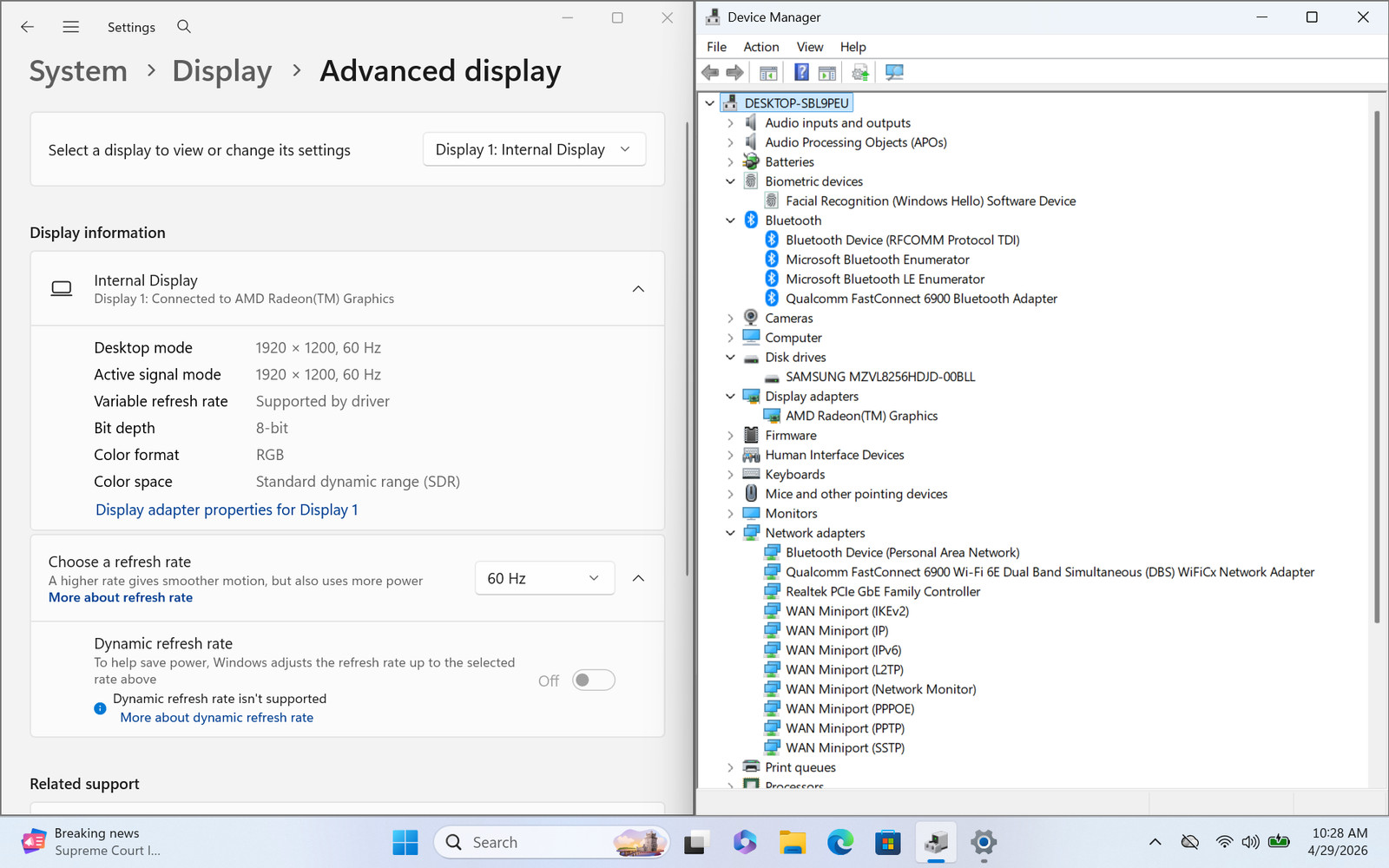Open the 60 Hz refresh rate dropdown
The width and height of the screenshot is (1389, 868).
click(544, 578)
